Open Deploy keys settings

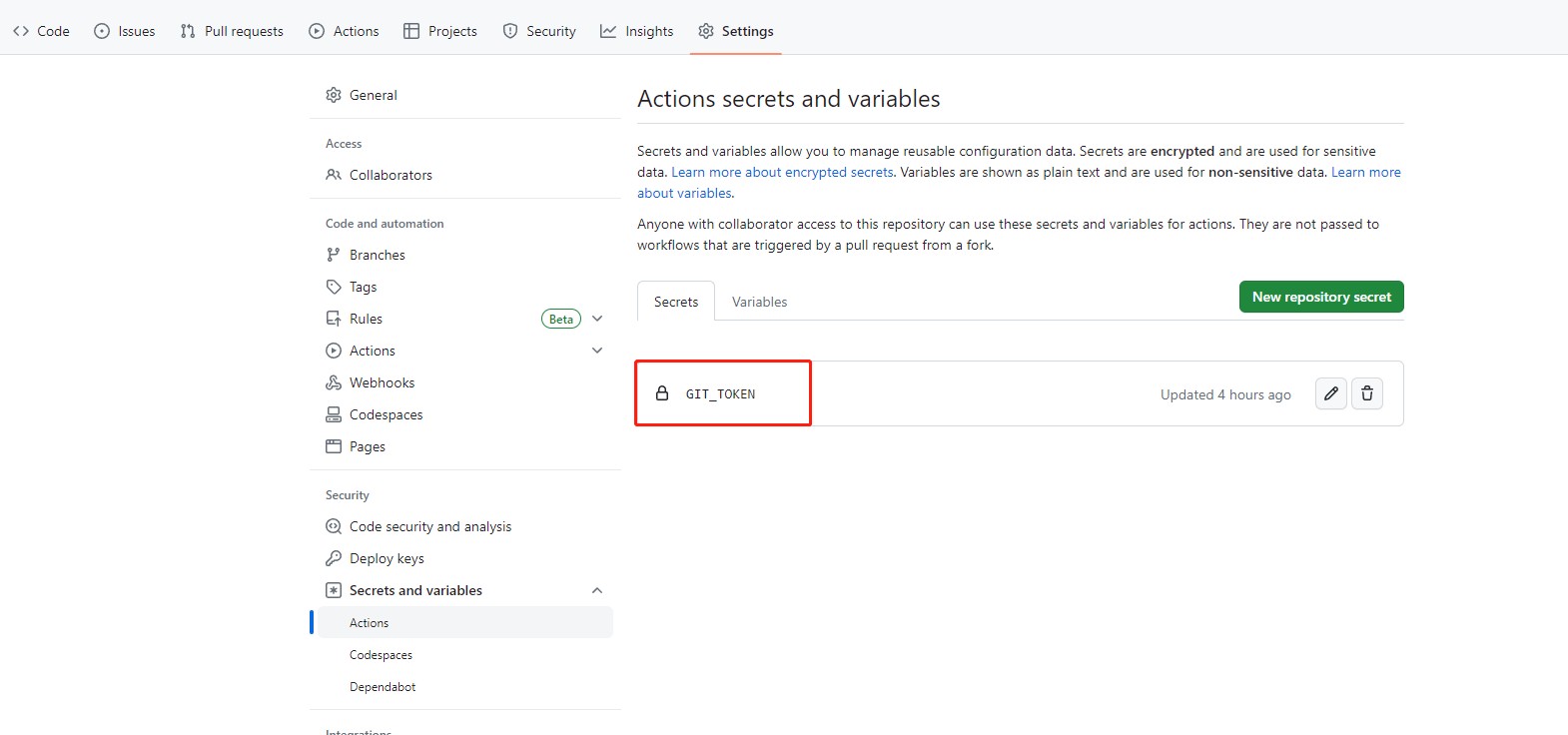point(387,558)
